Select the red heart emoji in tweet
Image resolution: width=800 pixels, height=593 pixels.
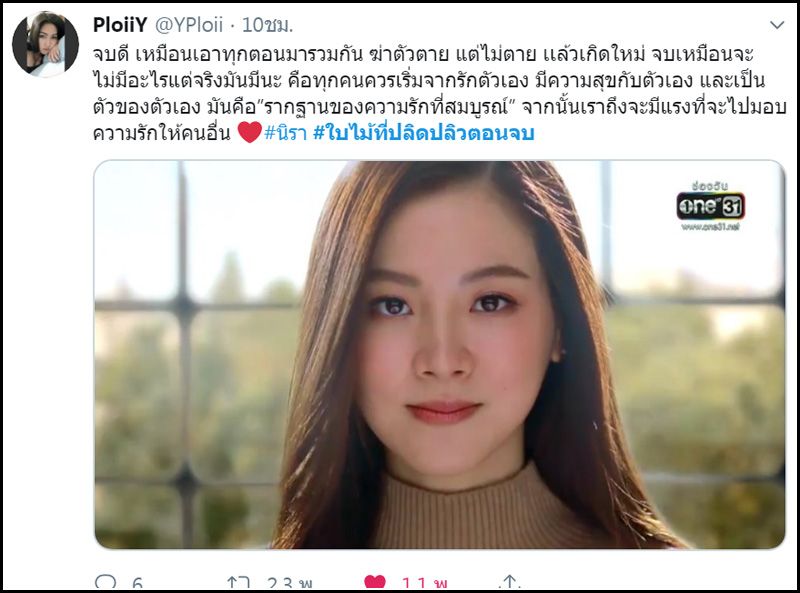point(249,132)
